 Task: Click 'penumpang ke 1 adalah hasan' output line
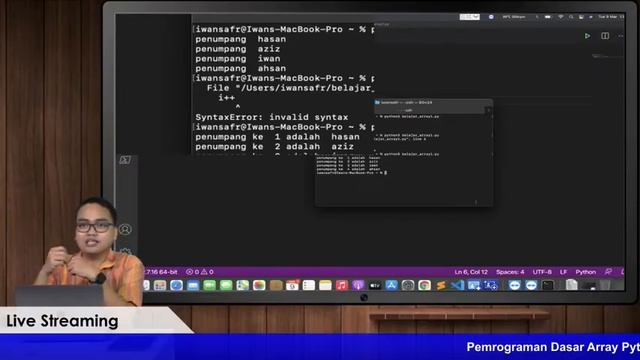[x=277, y=137]
